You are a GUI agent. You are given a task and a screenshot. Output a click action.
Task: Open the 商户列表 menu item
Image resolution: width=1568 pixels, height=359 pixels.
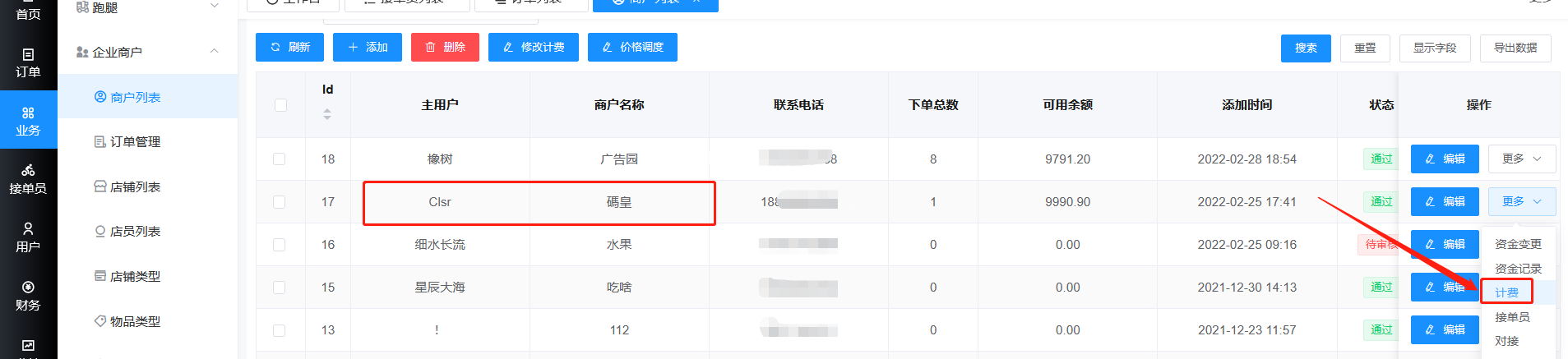click(148, 97)
